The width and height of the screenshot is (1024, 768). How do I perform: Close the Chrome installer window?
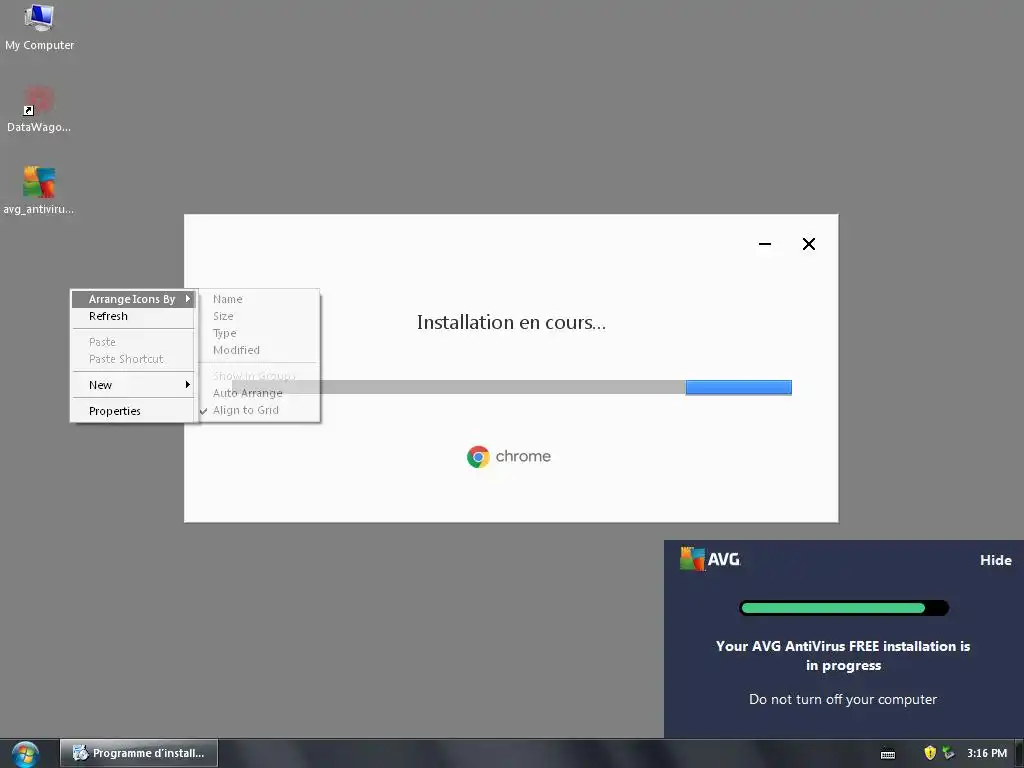[808, 244]
